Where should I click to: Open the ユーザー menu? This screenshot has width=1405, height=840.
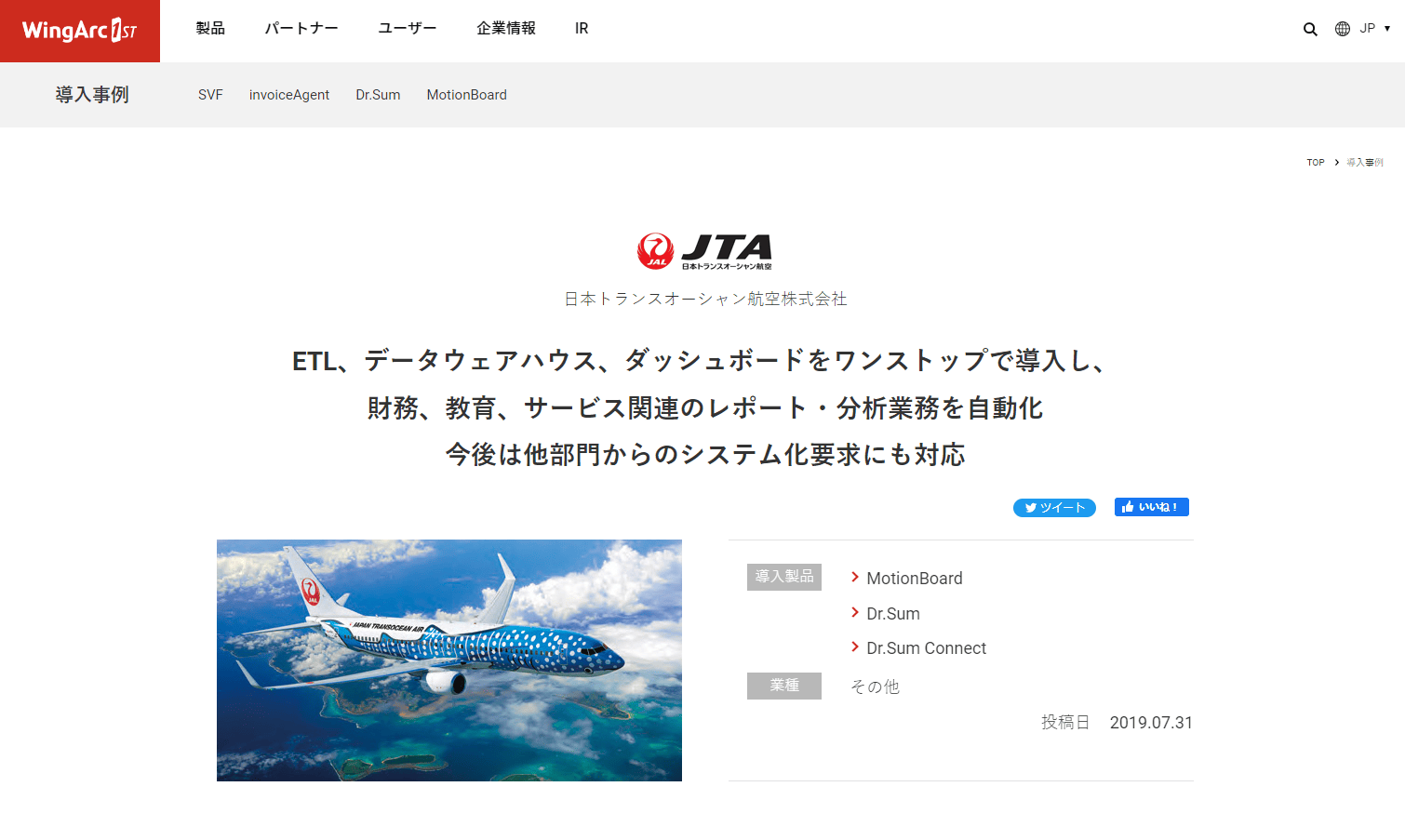tap(408, 29)
